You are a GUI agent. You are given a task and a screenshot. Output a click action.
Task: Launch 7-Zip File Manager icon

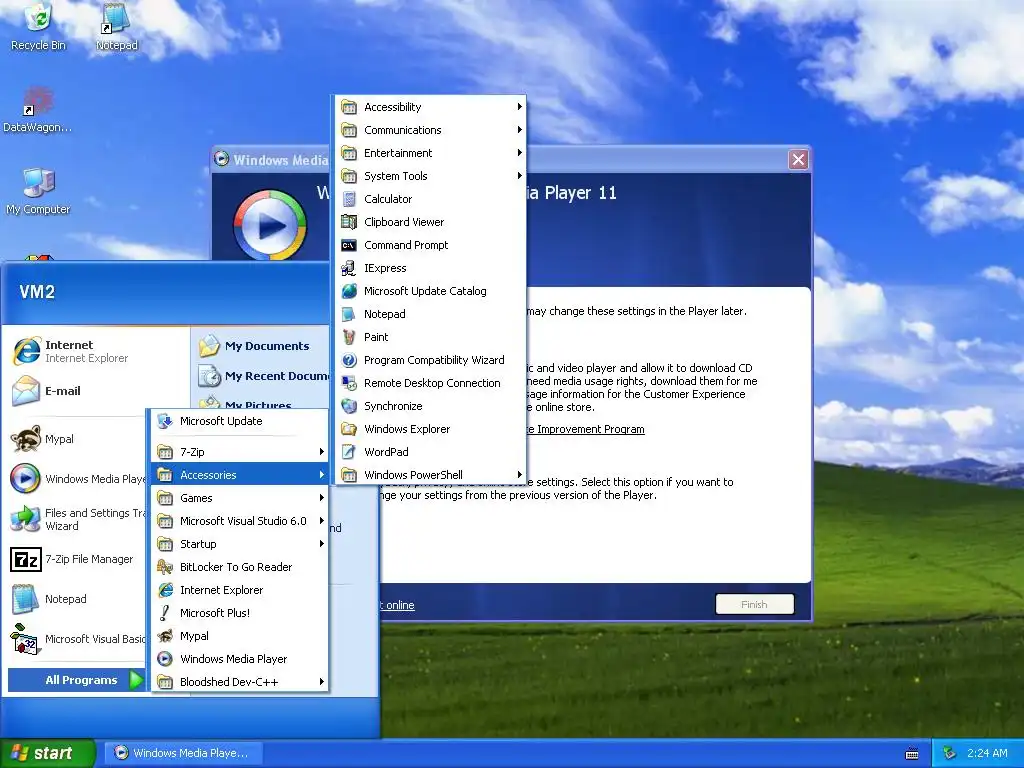[x=26, y=560]
